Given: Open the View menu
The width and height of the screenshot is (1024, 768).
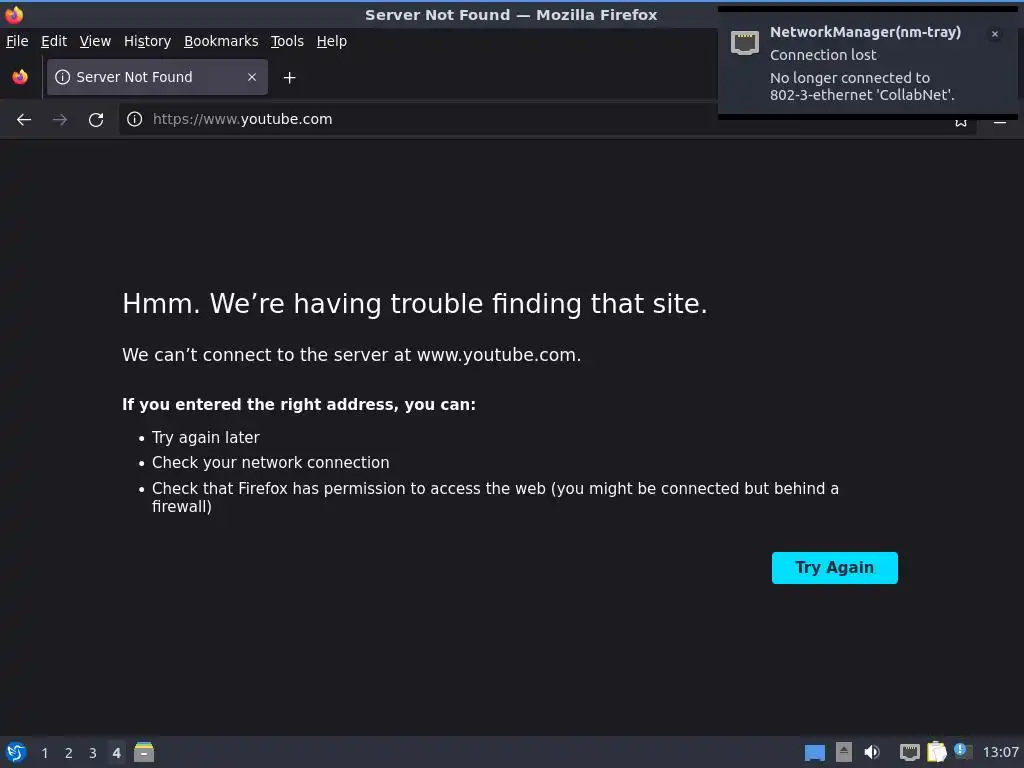Looking at the screenshot, I should 95,41.
